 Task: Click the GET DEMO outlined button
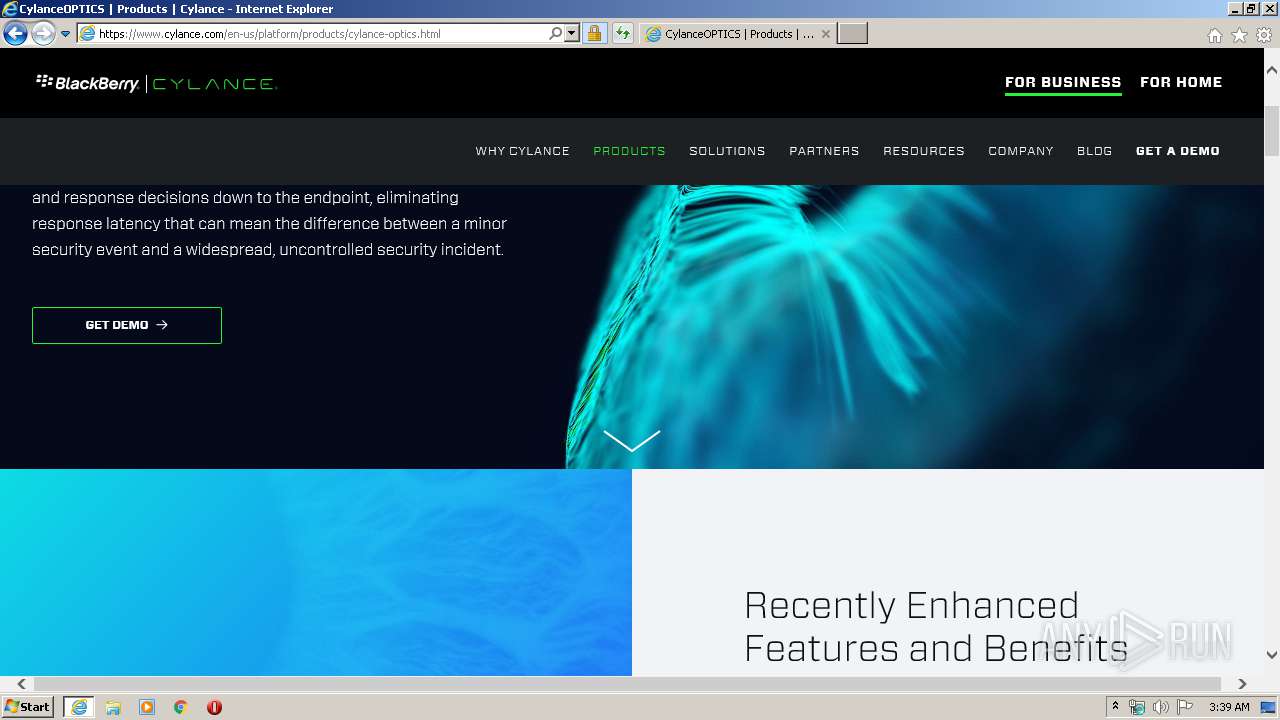click(x=127, y=325)
